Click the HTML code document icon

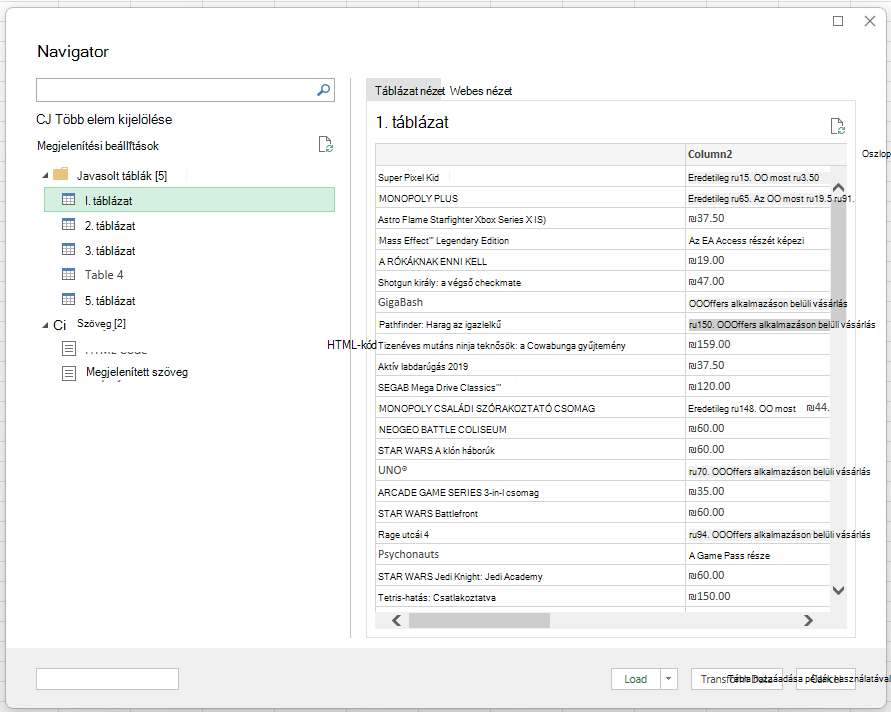pos(69,348)
